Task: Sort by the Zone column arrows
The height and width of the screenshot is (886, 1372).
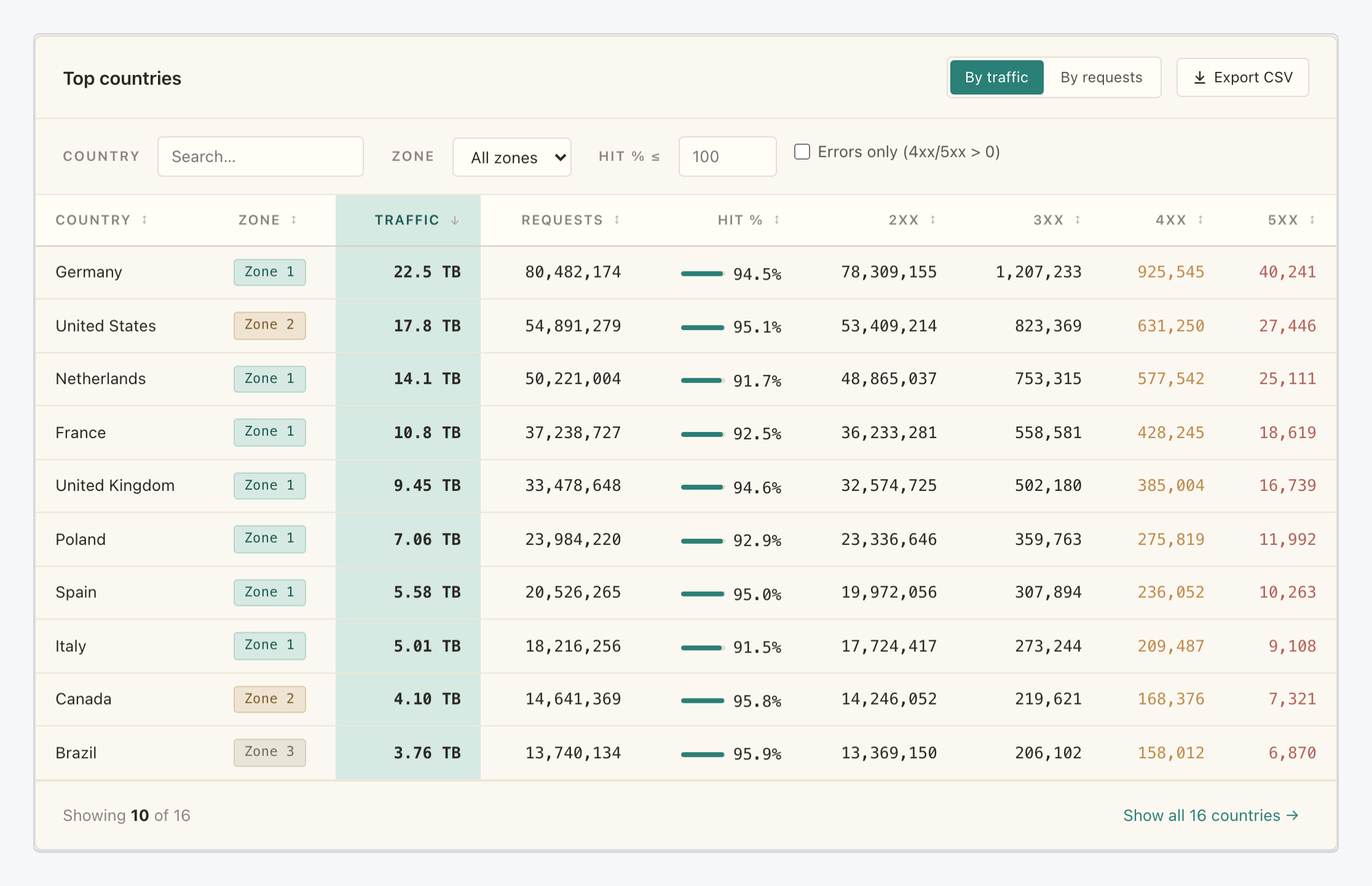Action: [x=294, y=220]
